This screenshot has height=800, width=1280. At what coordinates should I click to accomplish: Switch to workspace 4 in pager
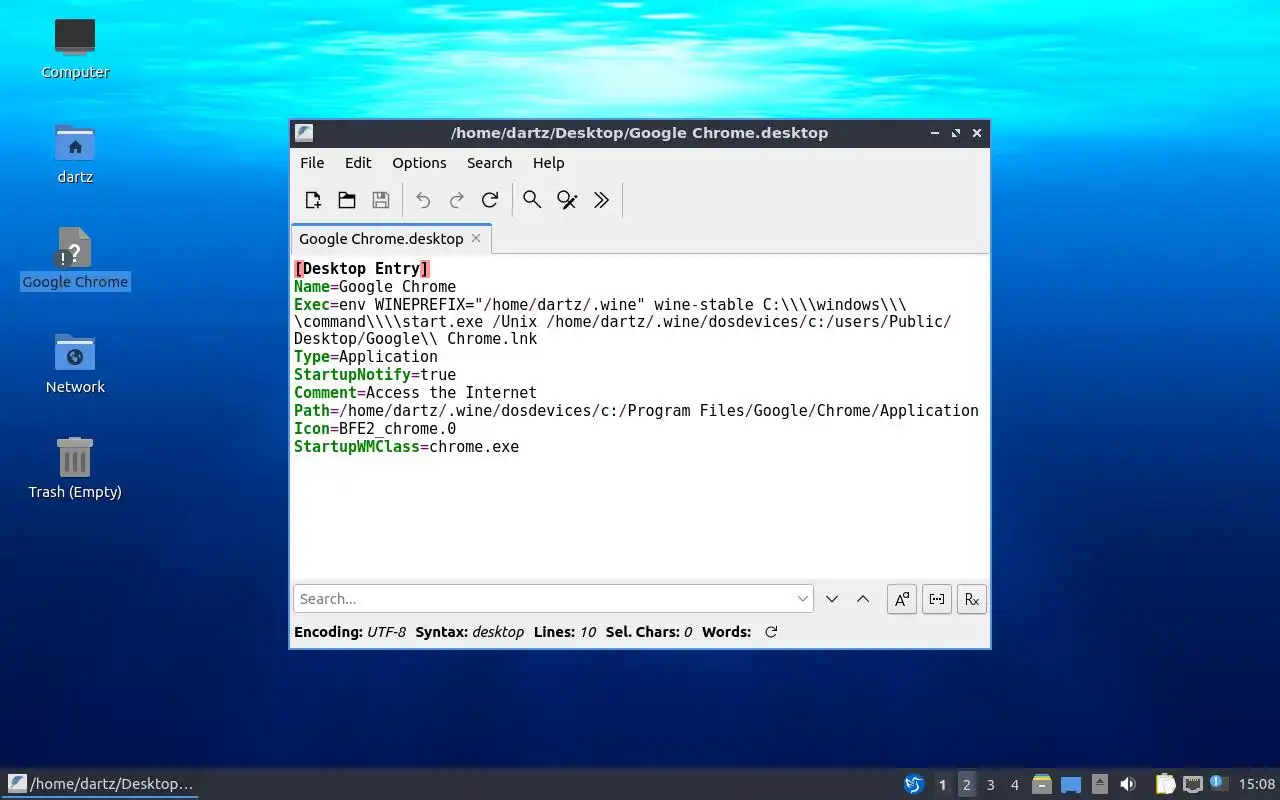click(x=1014, y=785)
